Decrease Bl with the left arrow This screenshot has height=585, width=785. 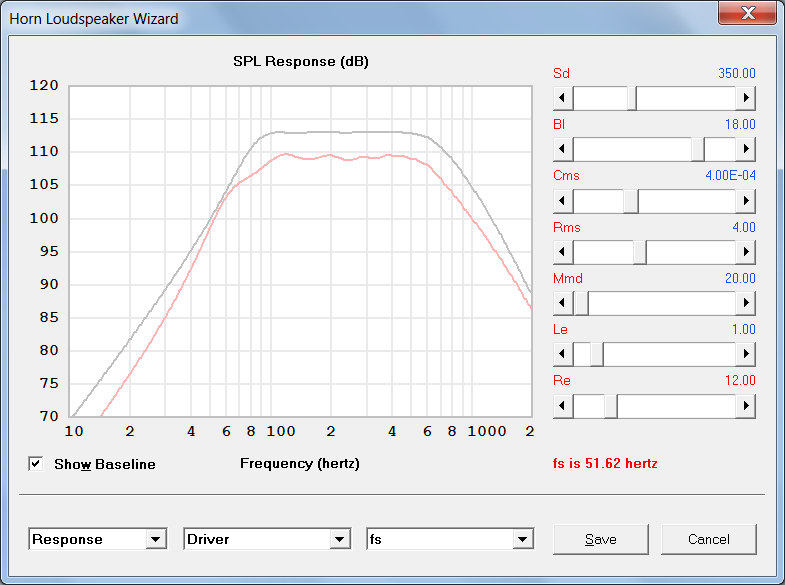pos(563,149)
